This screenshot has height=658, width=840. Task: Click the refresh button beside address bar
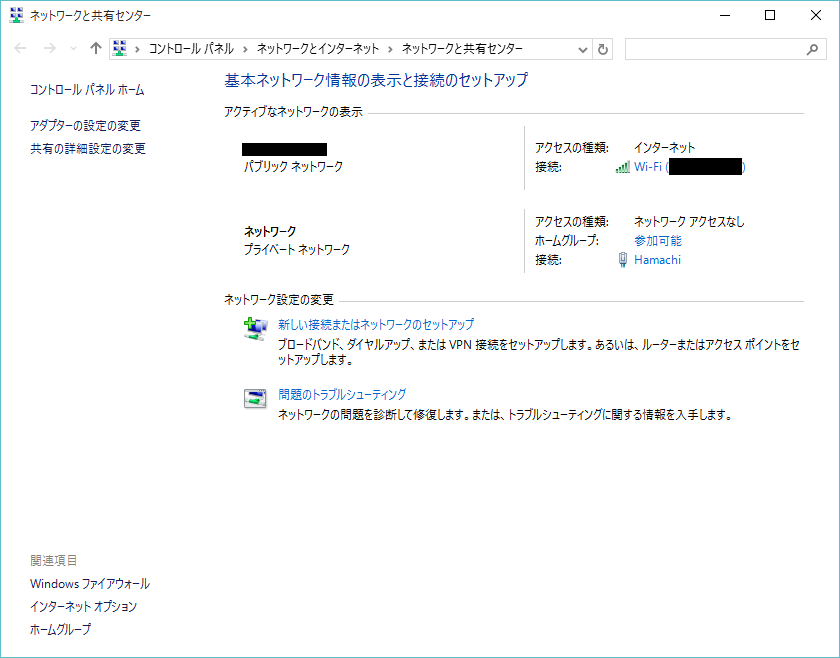(603, 49)
